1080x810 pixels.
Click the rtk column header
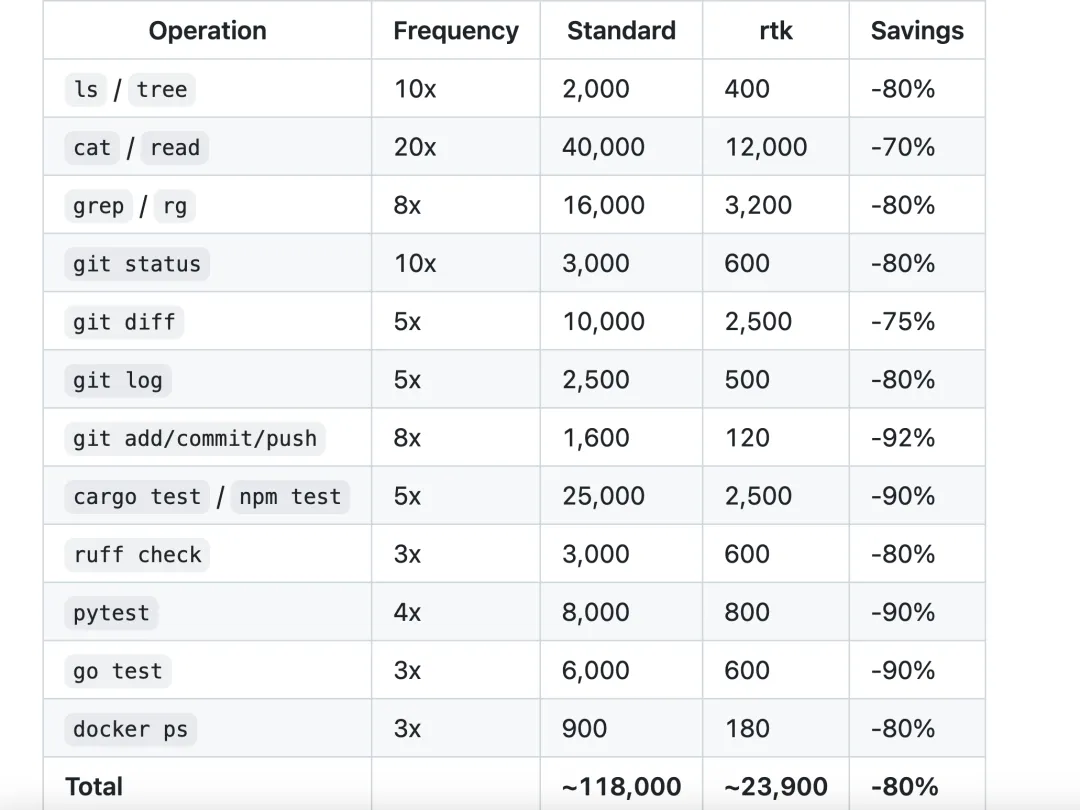(x=775, y=31)
